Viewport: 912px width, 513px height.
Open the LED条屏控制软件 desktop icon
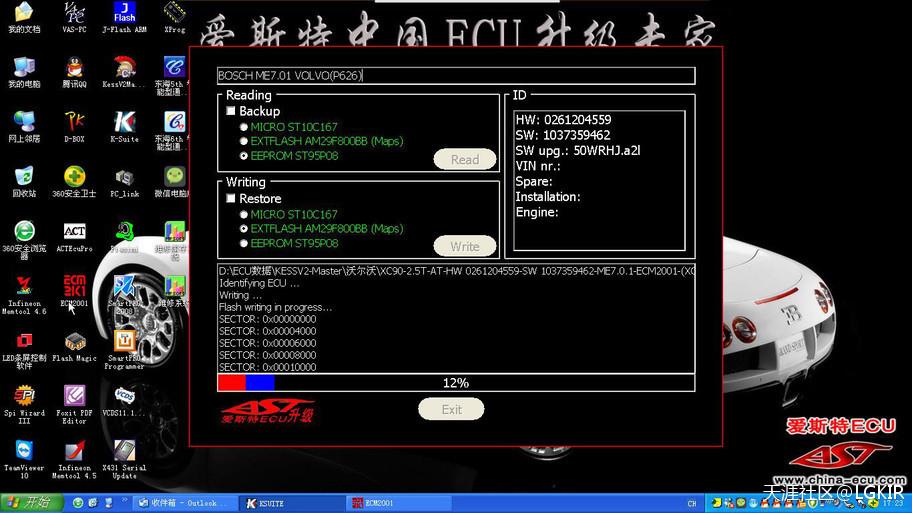click(x=24, y=351)
